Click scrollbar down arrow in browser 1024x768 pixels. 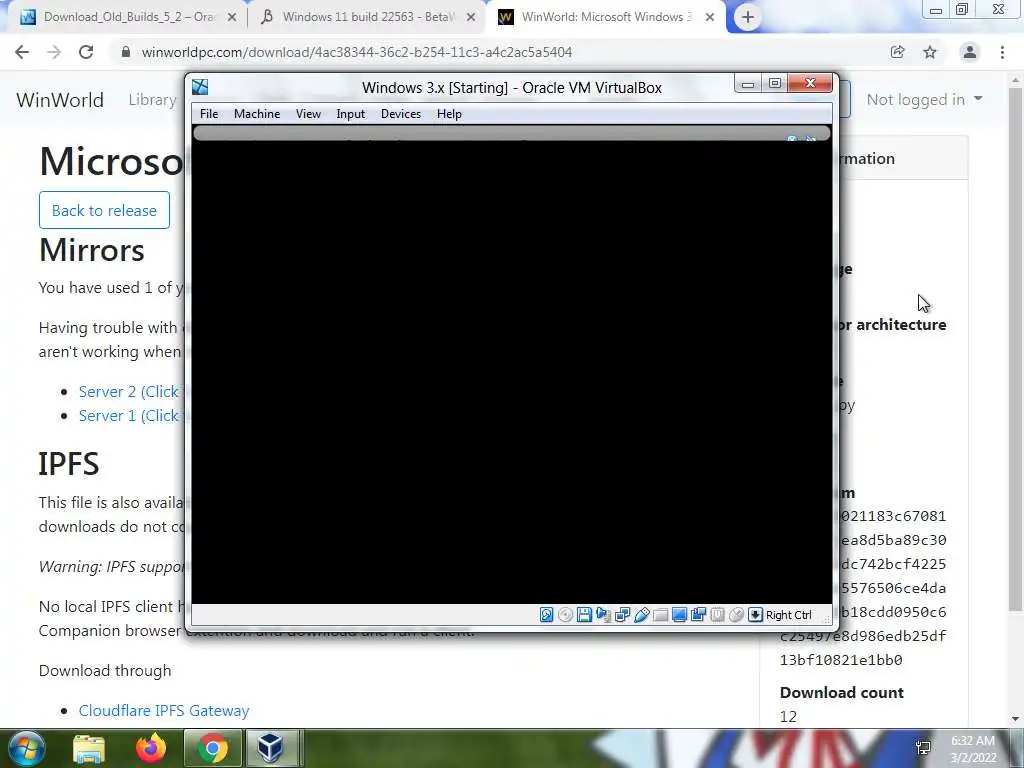1016,718
